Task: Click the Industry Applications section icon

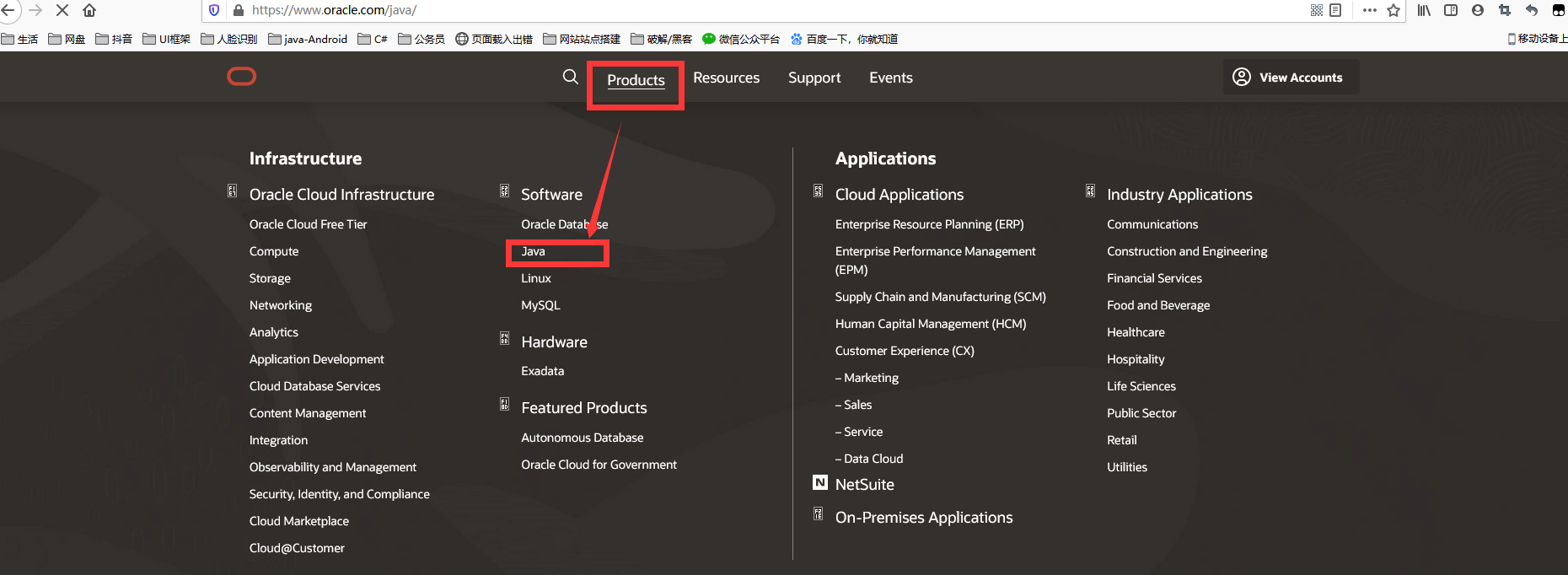Action: [x=1090, y=191]
